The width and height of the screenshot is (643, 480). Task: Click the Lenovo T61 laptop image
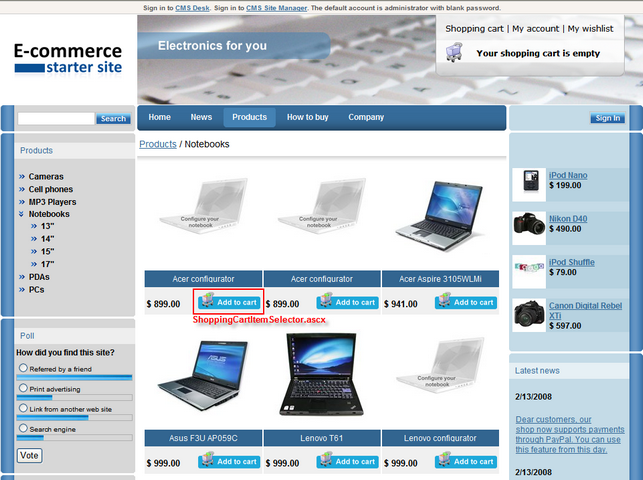pyautogui.click(x=322, y=375)
